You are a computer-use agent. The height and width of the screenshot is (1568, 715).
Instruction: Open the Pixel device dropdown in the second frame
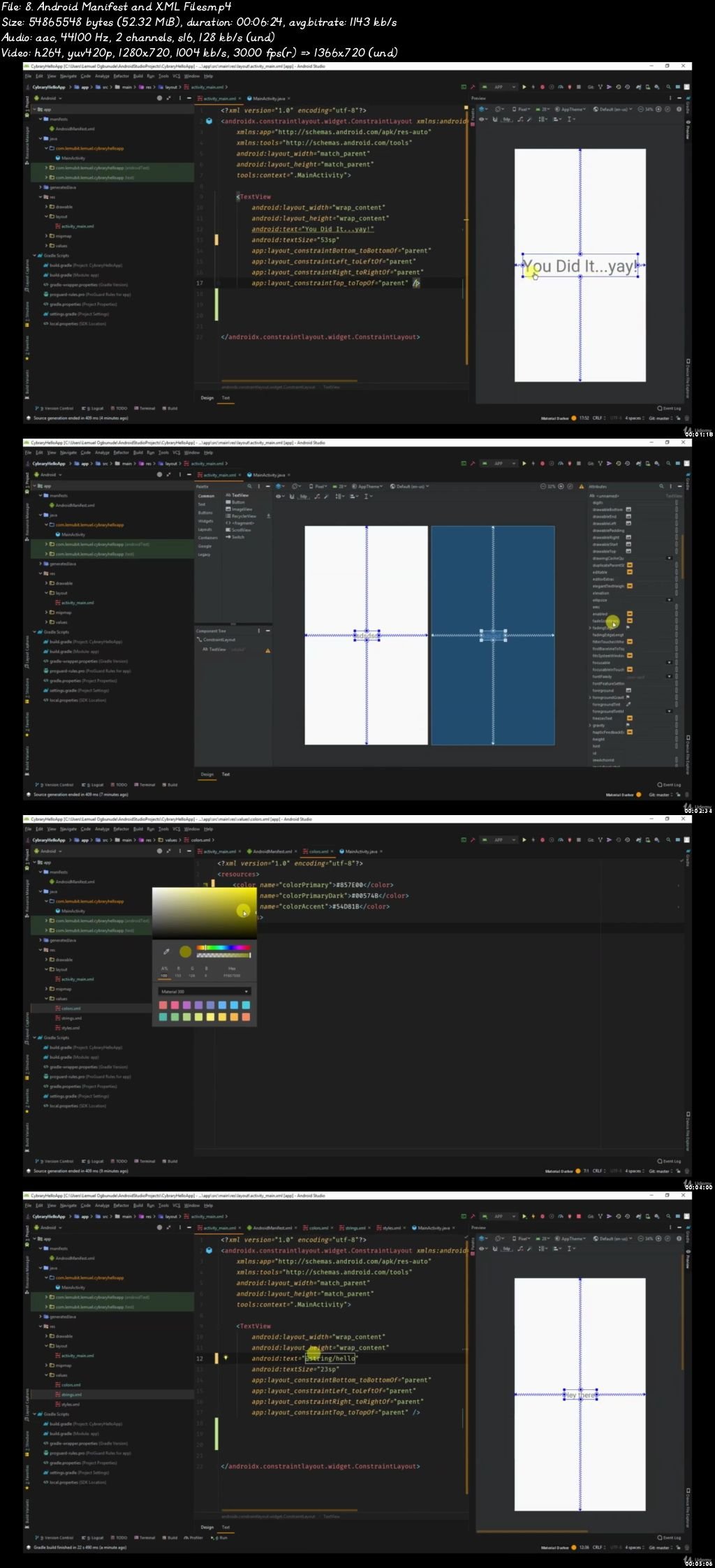tap(318, 486)
